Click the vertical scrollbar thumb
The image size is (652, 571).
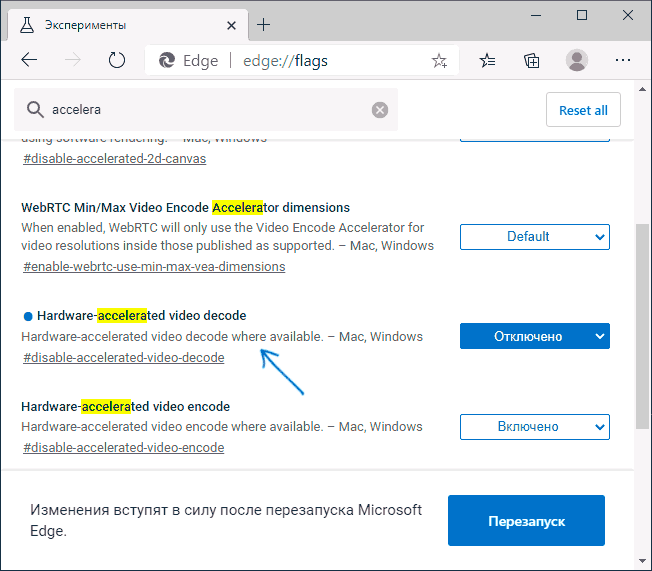642,326
